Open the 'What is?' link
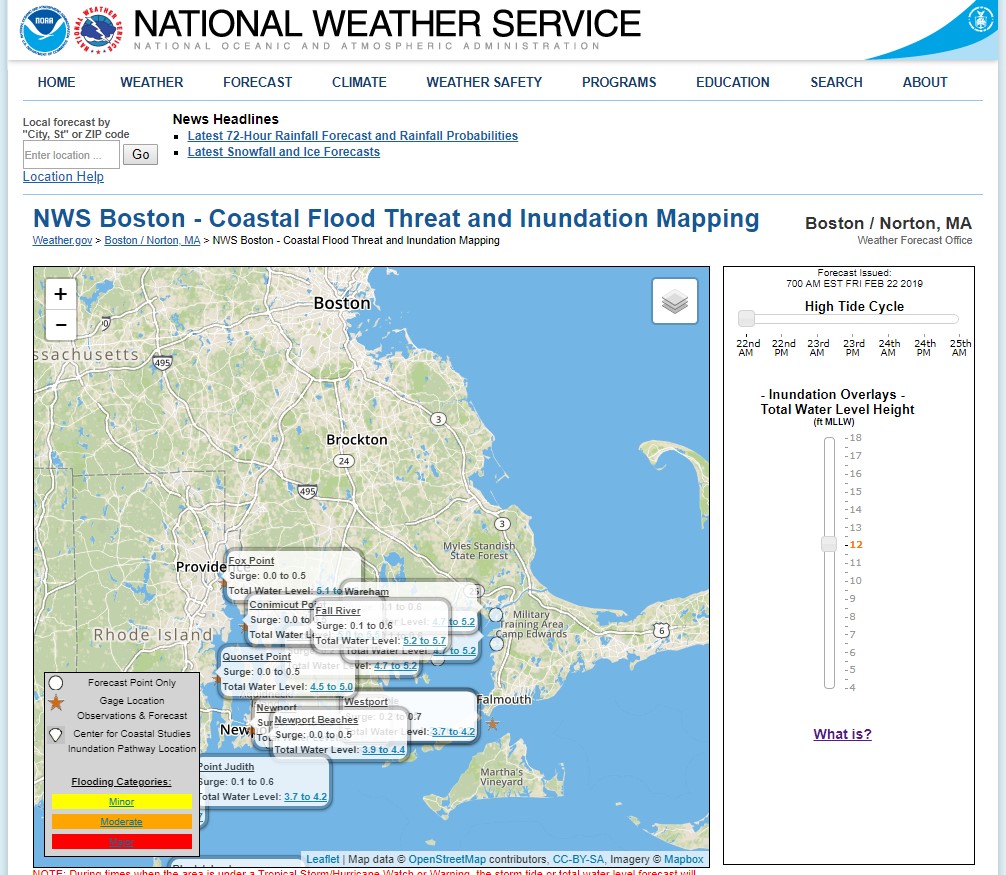 click(842, 734)
